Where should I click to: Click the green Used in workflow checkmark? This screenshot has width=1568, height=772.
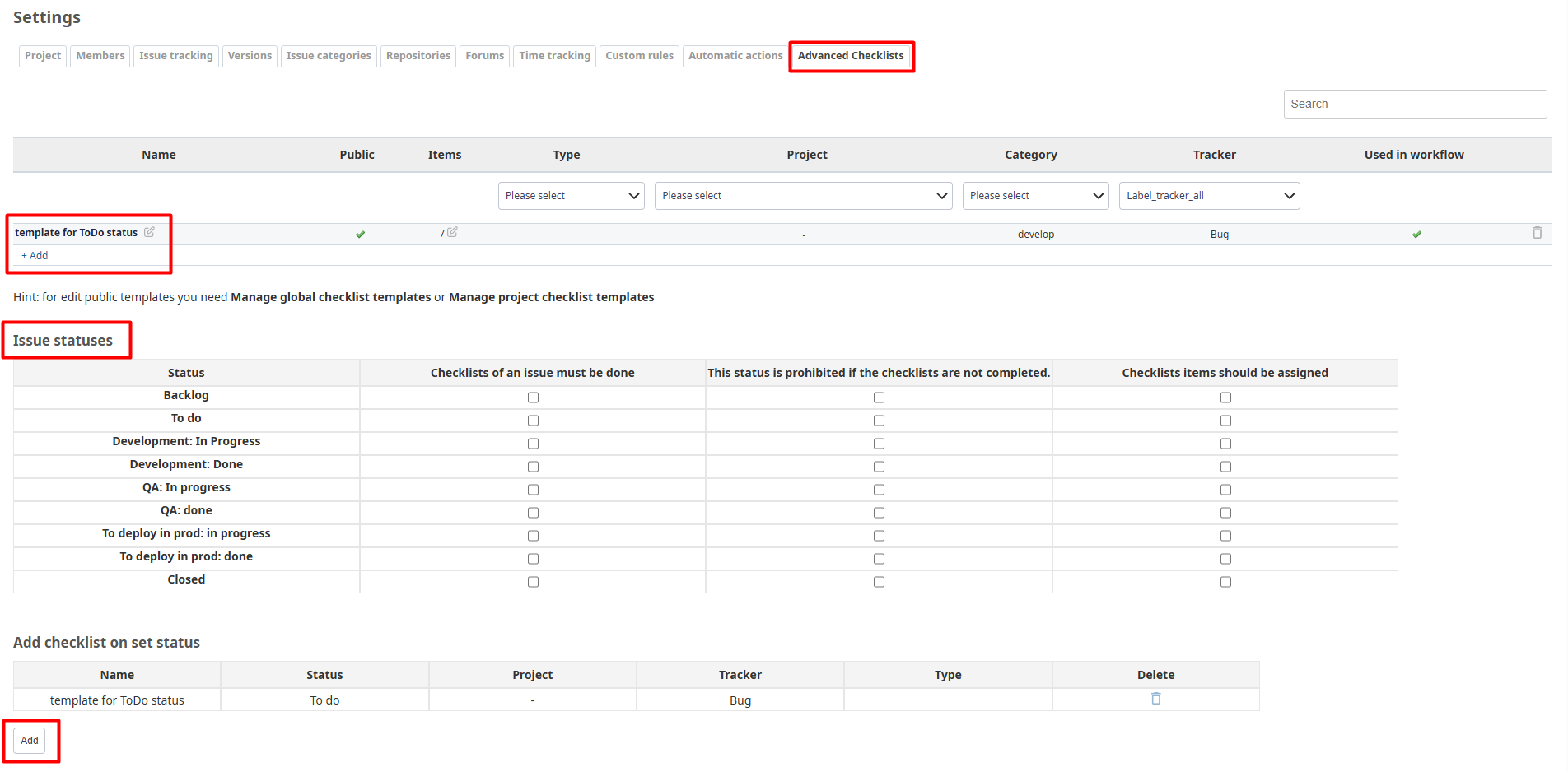[x=1416, y=235]
